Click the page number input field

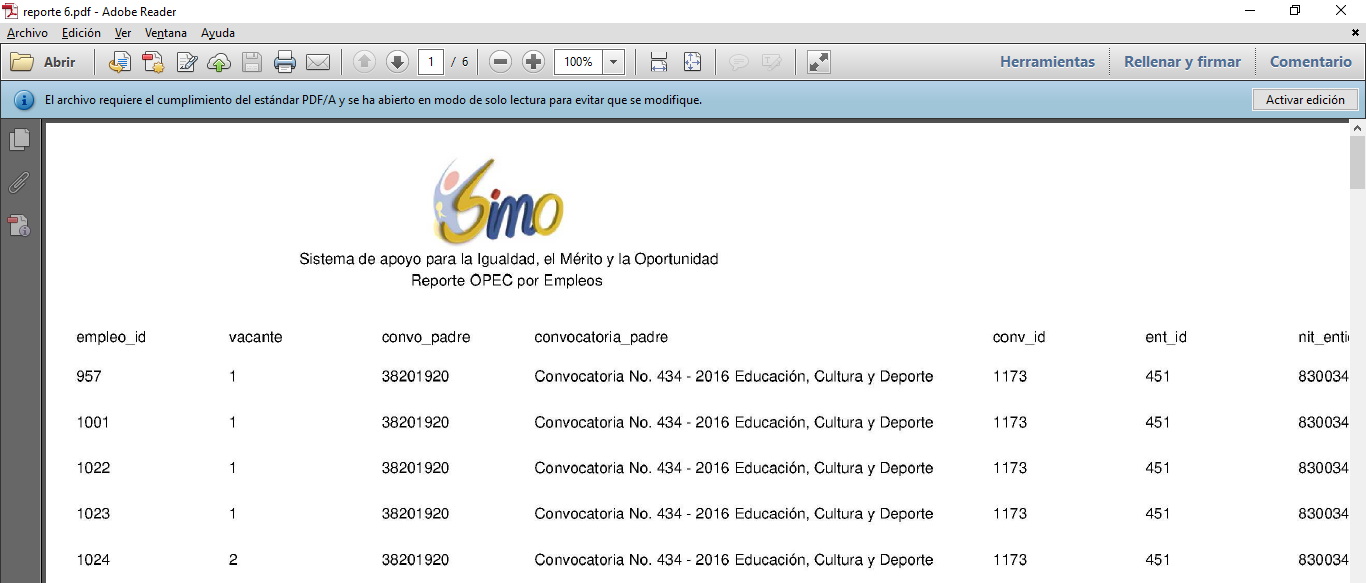click(431, 62)
